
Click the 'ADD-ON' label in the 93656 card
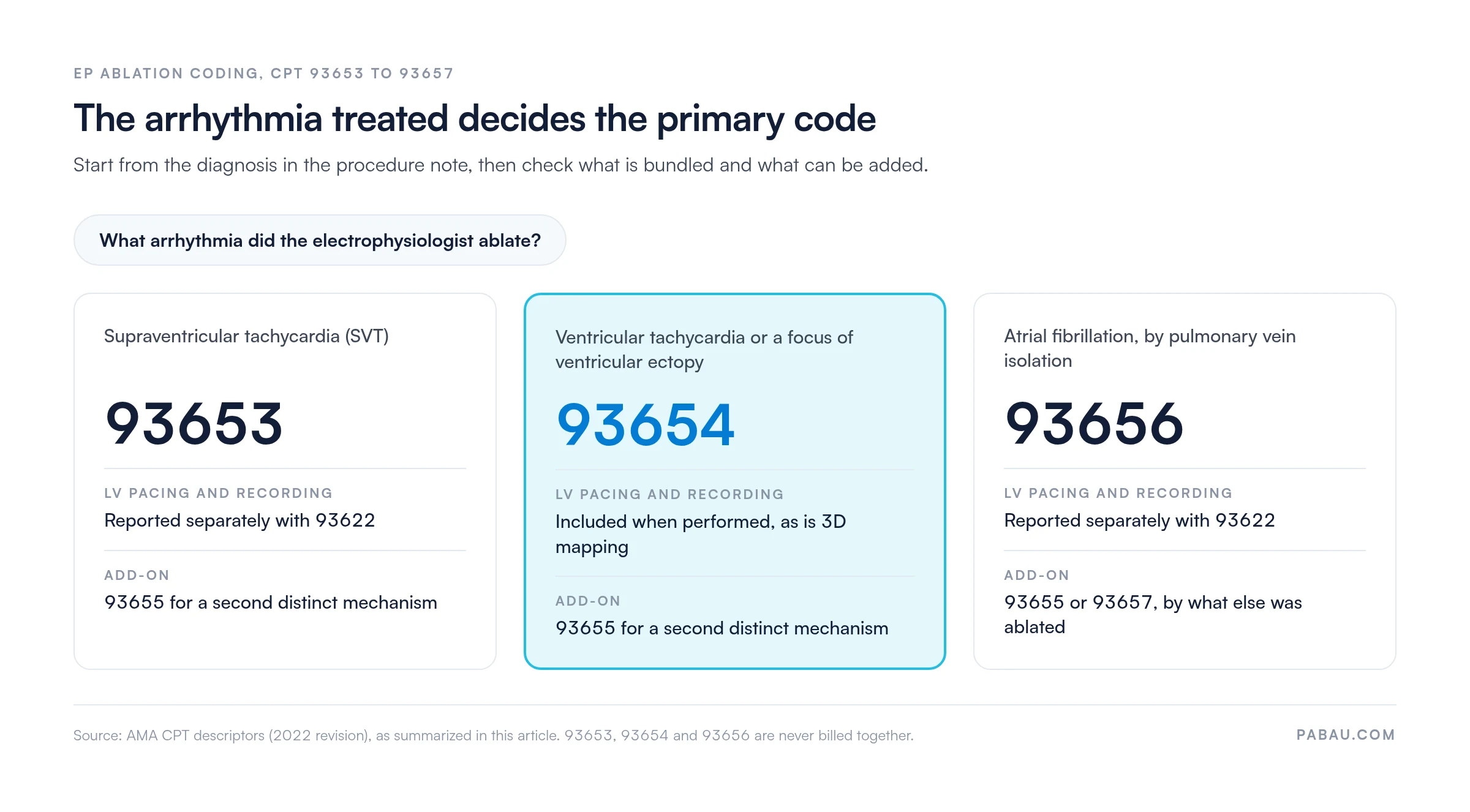click(1036, 575)
